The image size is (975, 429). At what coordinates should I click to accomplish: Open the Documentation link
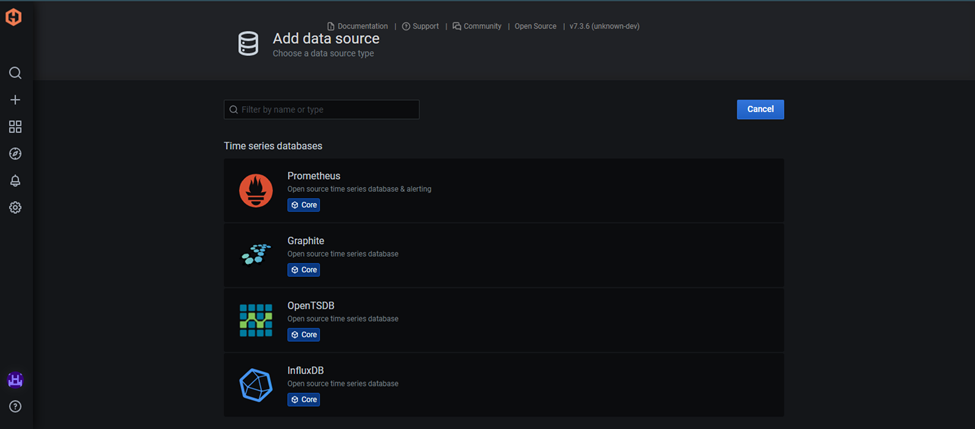coord(357,26)
